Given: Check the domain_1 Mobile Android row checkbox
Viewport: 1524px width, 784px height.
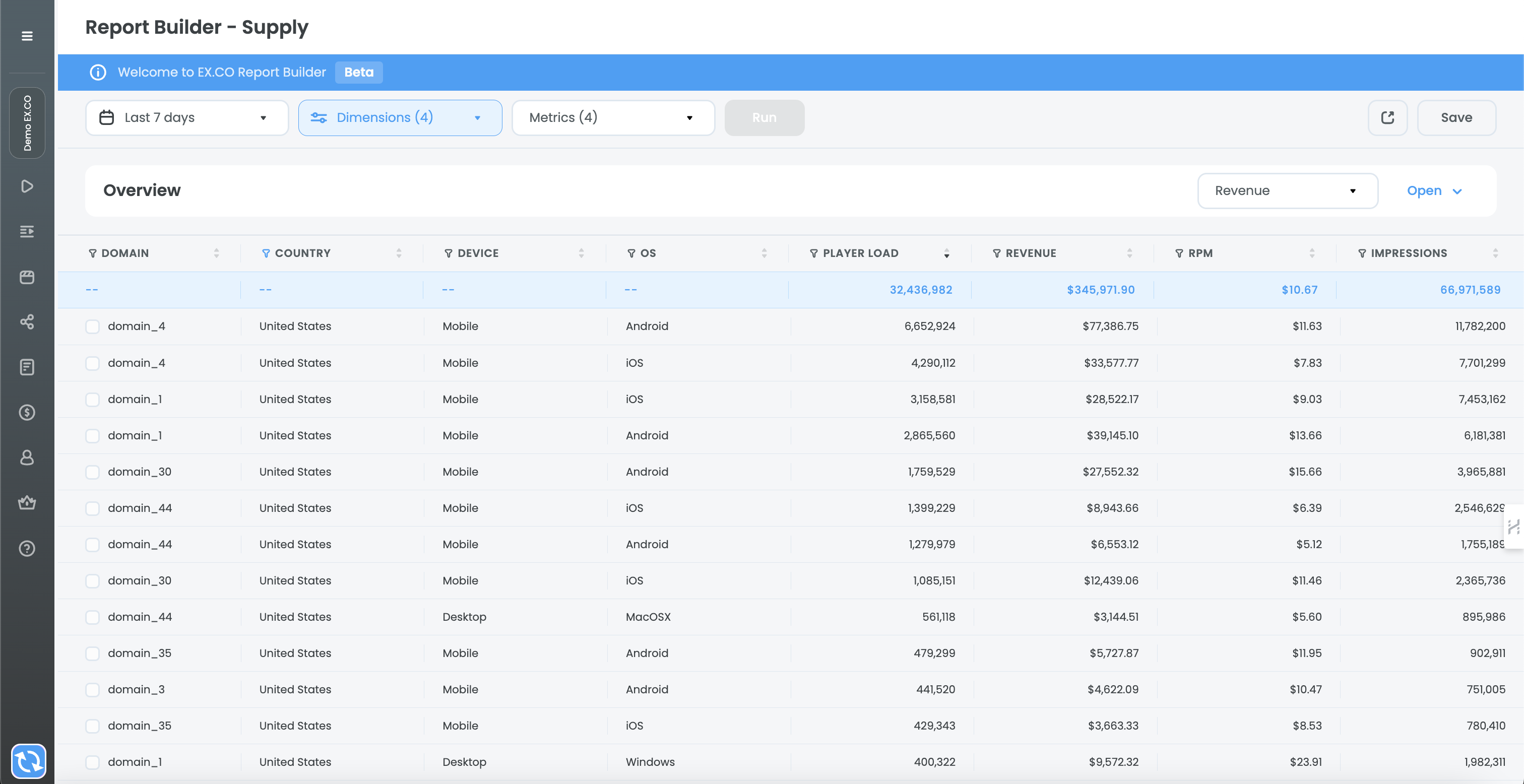Looking at the screenshot, I should [x=92, y=436].
